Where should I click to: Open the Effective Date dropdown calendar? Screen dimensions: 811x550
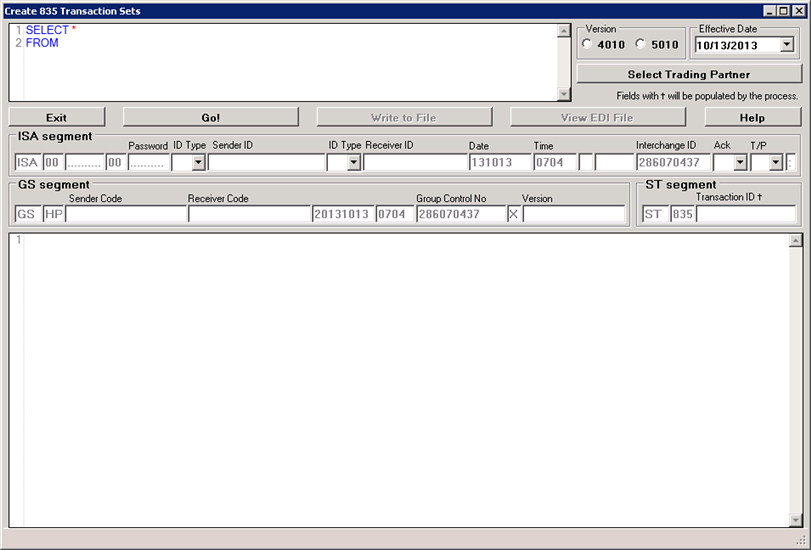point(787,44)
